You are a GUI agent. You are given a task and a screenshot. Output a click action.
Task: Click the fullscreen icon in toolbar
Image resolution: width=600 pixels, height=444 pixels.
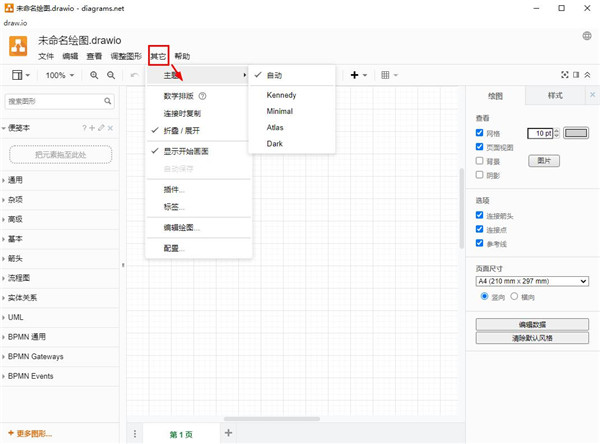click(564, 75)
